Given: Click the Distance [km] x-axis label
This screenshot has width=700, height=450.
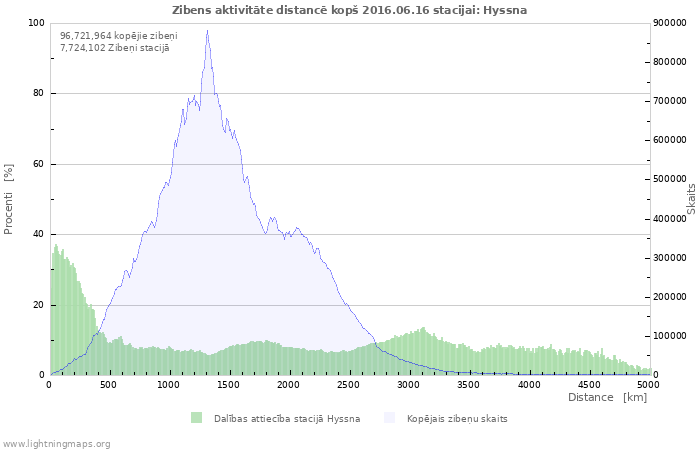Looking at the screenshot, I should tap(607, 398).
